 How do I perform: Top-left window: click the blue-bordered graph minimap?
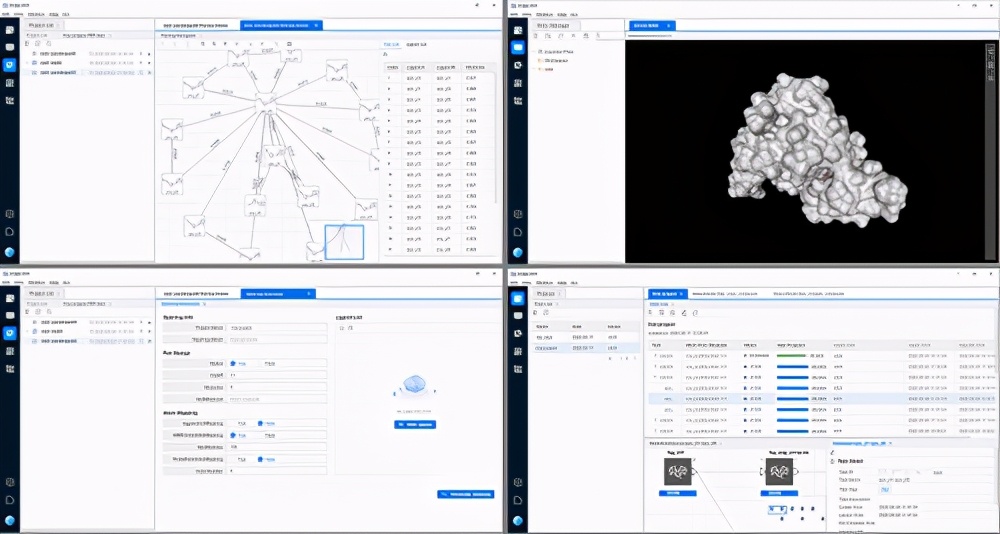(344, 242)
